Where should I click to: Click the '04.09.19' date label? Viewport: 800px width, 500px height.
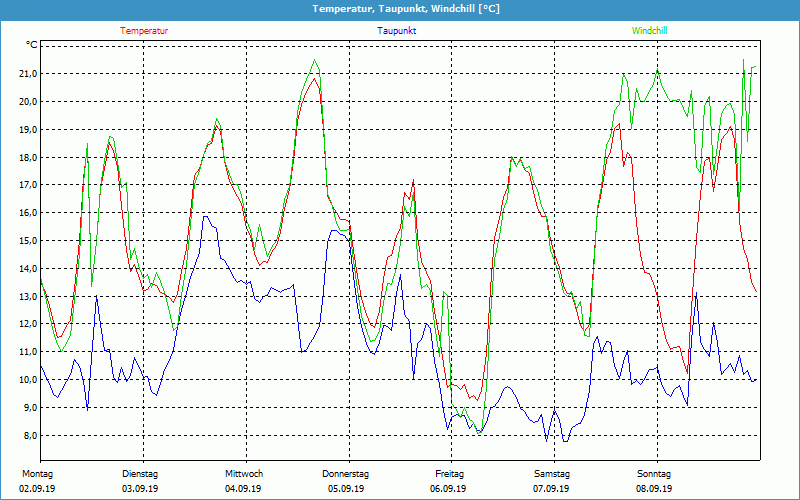click(243, 489)
